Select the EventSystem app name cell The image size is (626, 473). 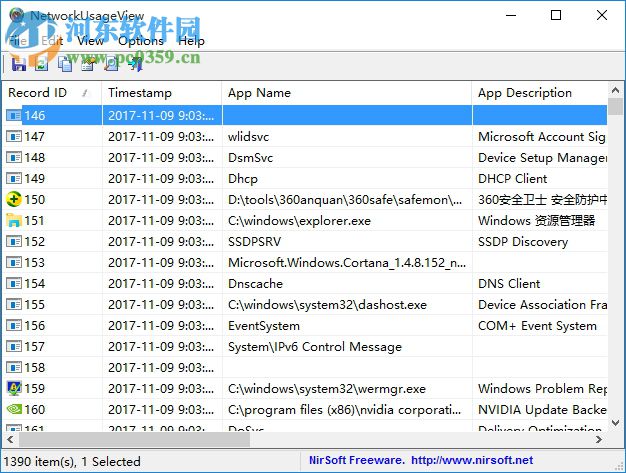coord(347,326)
